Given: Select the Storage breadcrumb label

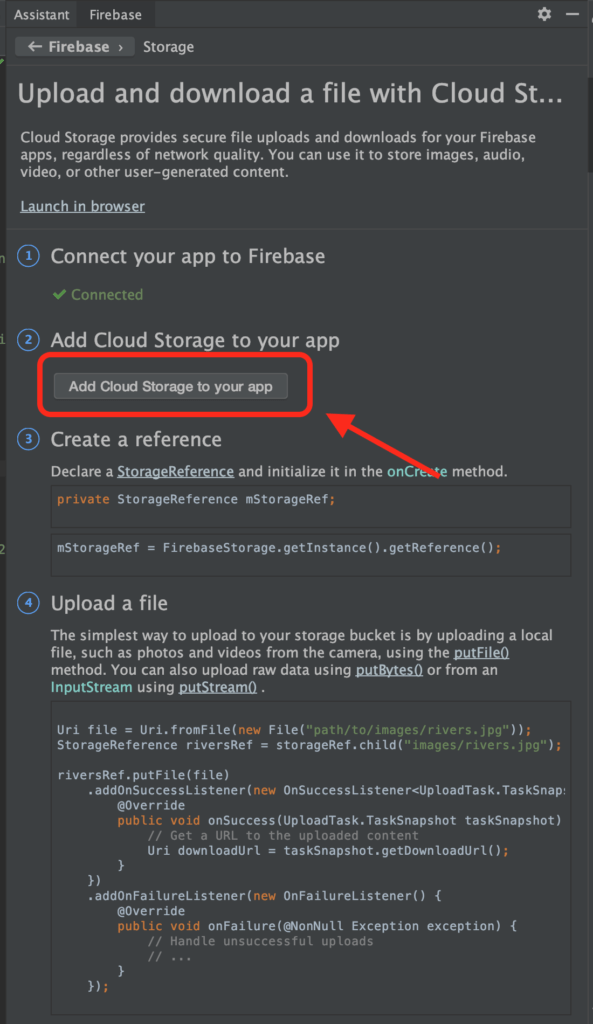Looking at the screenshot, I should point(168,46).
